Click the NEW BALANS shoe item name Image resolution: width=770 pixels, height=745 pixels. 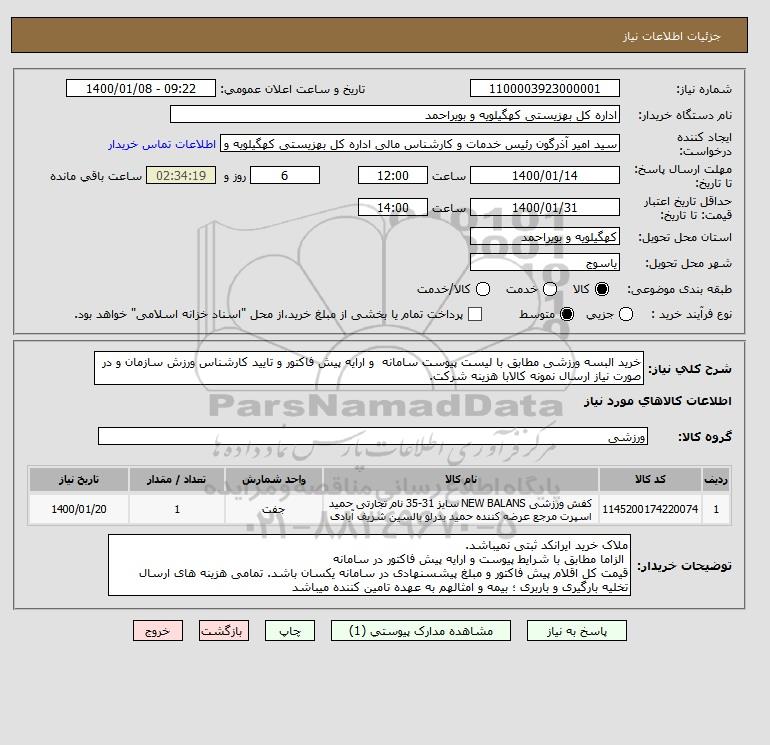[x=461, y=510]
